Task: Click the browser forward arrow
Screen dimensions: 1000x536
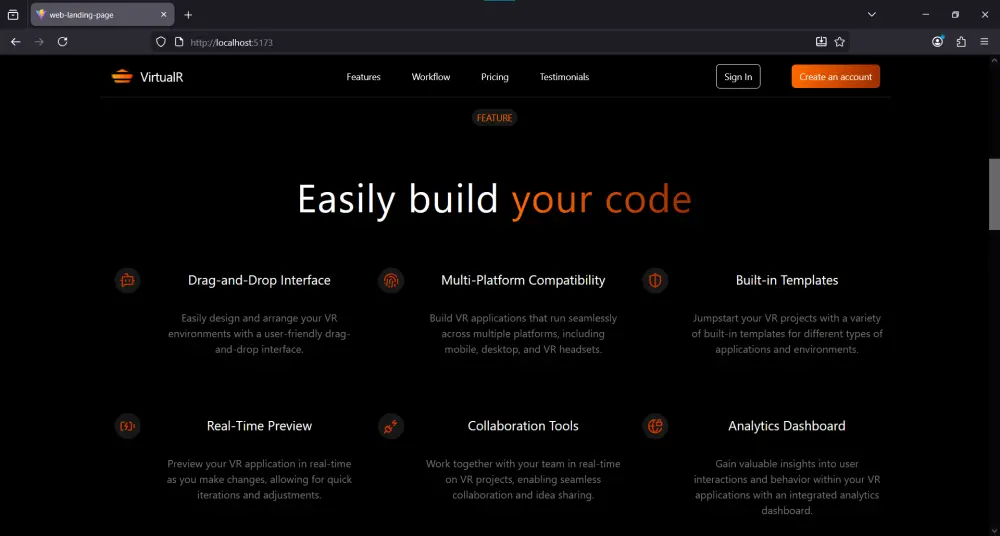Action: coord(39,41)
